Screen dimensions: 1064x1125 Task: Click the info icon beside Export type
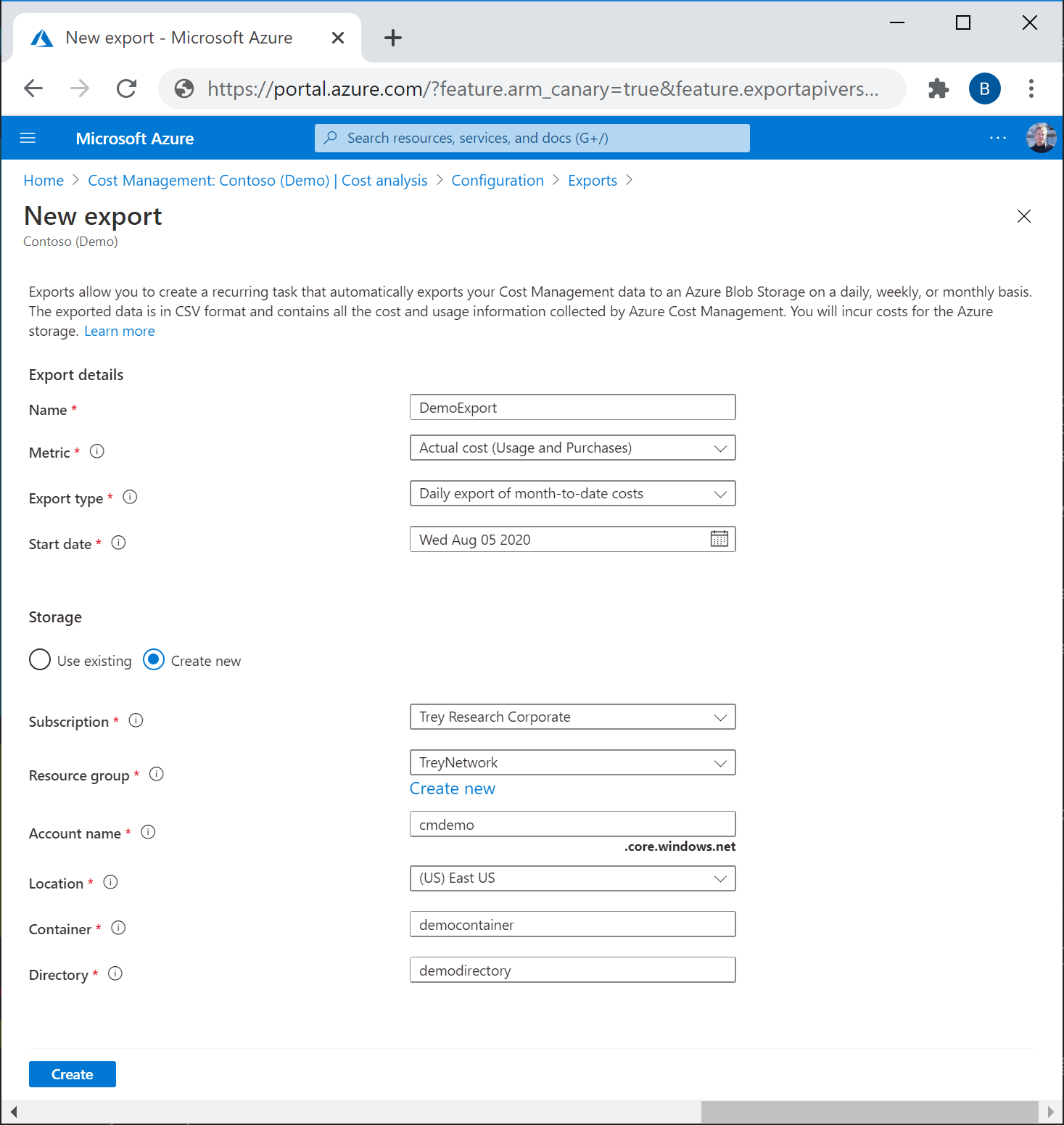130,497
